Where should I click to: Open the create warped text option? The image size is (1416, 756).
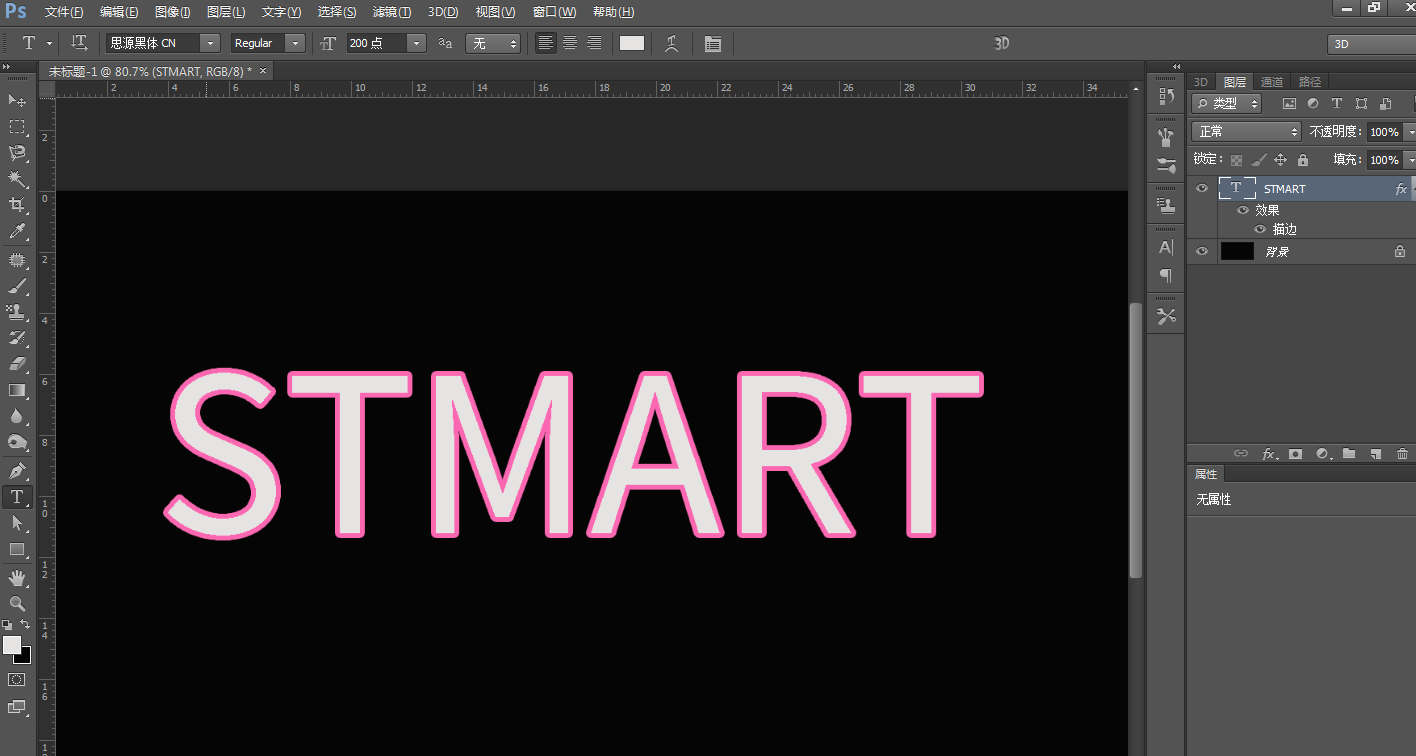tap(671, 43)
